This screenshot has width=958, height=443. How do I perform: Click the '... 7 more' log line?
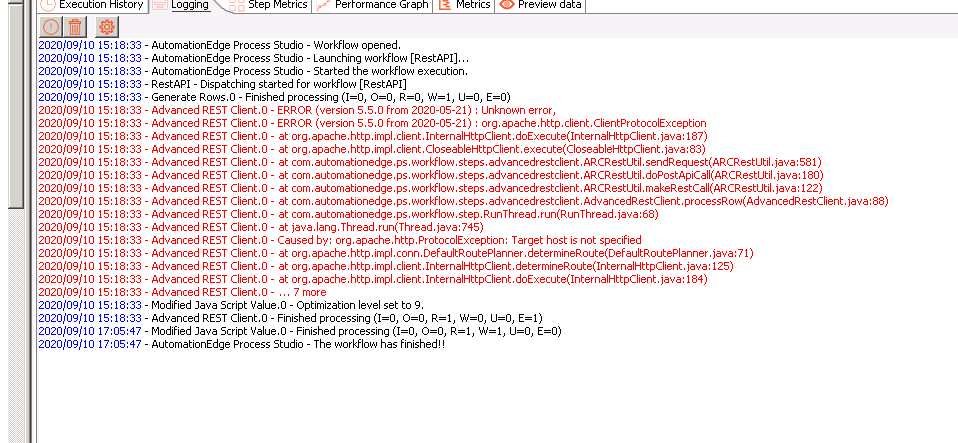pos(182,292)
